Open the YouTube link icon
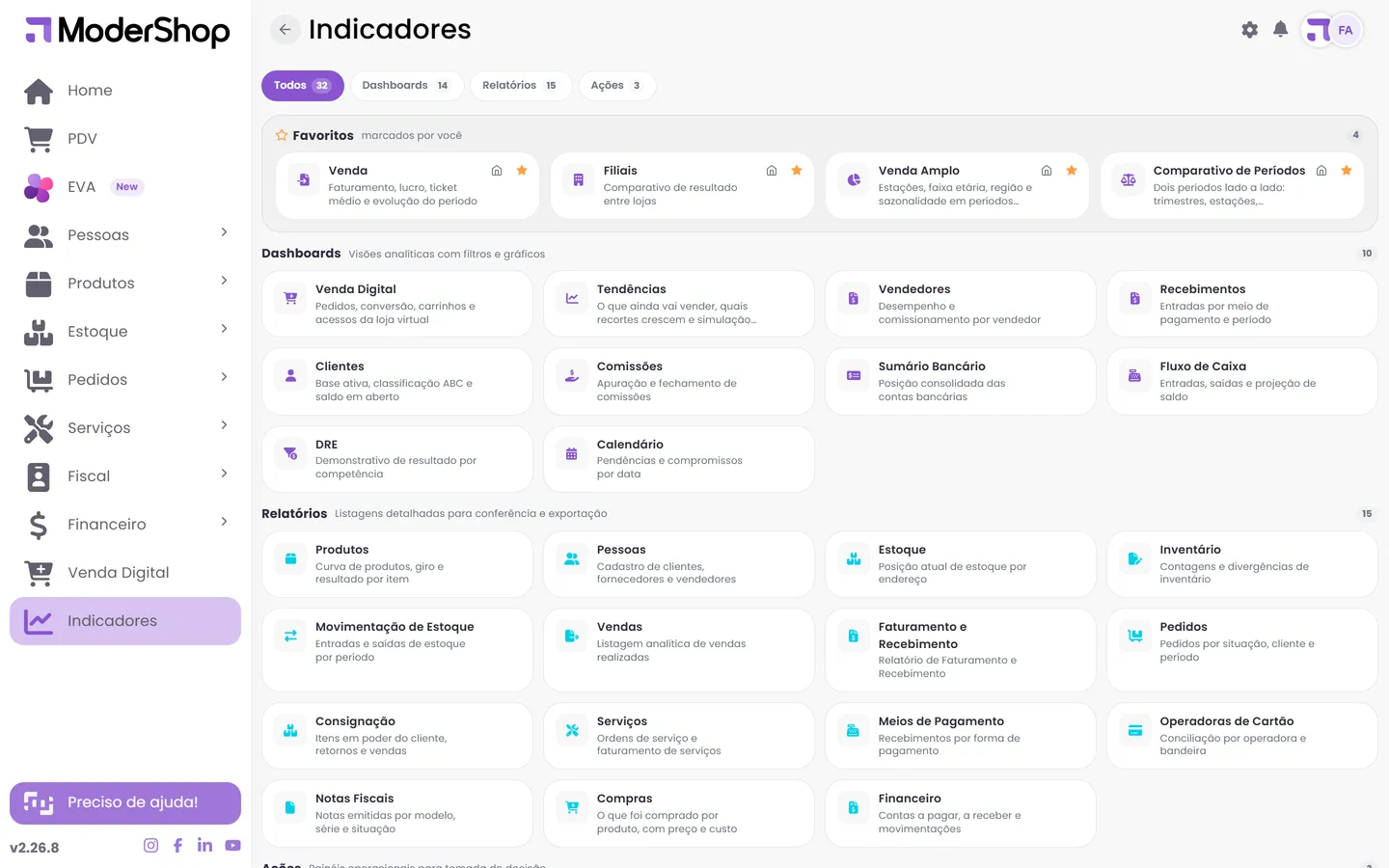This screenshot has width=1389, height=868. (232, 846)
